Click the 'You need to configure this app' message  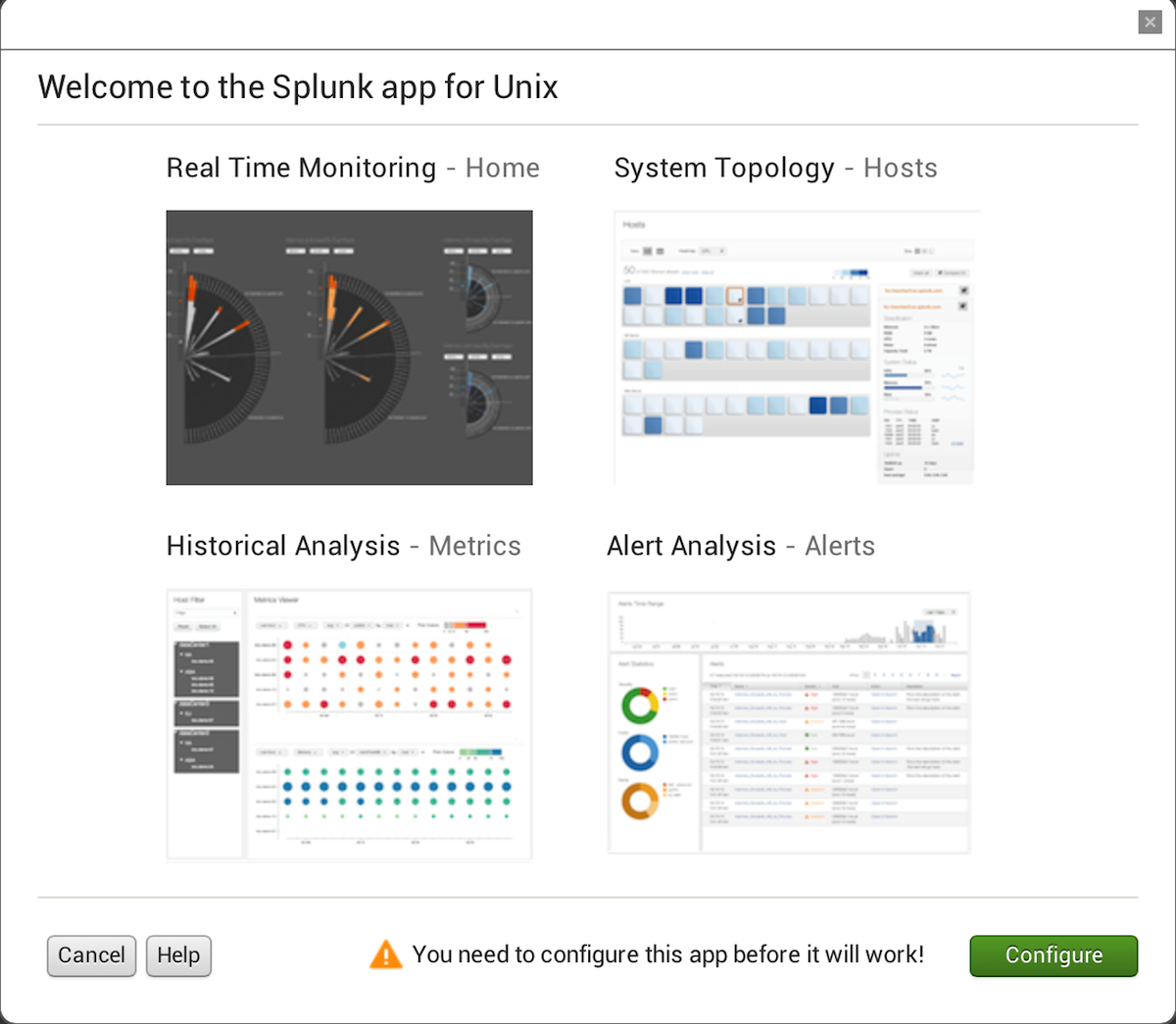(668, 954)
